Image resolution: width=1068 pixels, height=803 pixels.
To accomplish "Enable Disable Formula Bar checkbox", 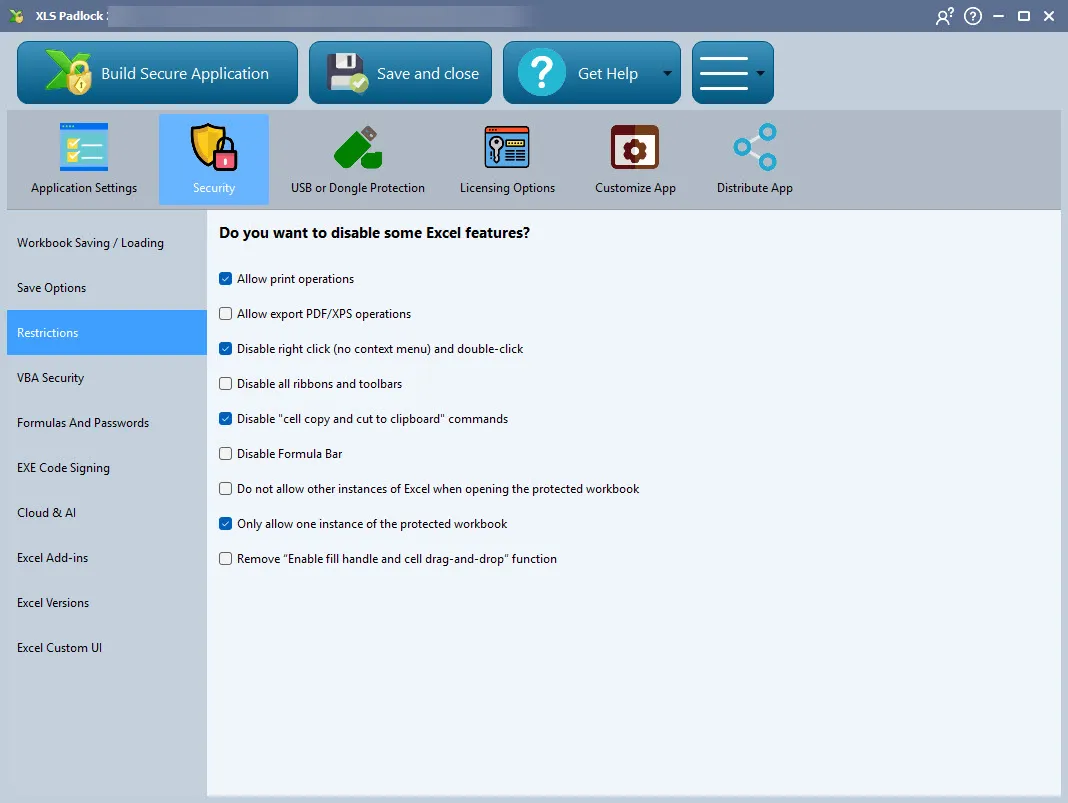I will click(225, 454).
